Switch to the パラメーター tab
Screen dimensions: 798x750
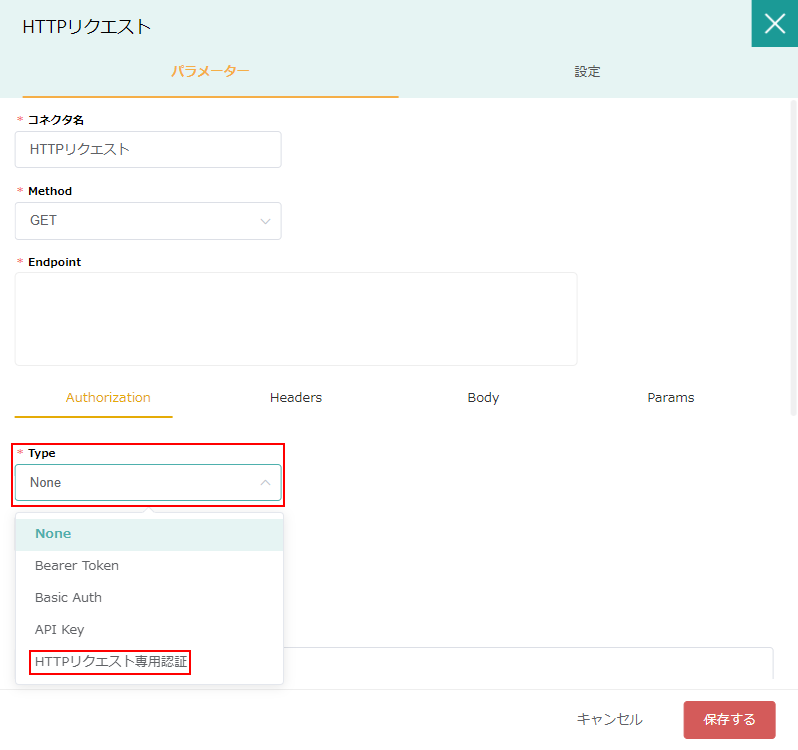pos(210,72)
